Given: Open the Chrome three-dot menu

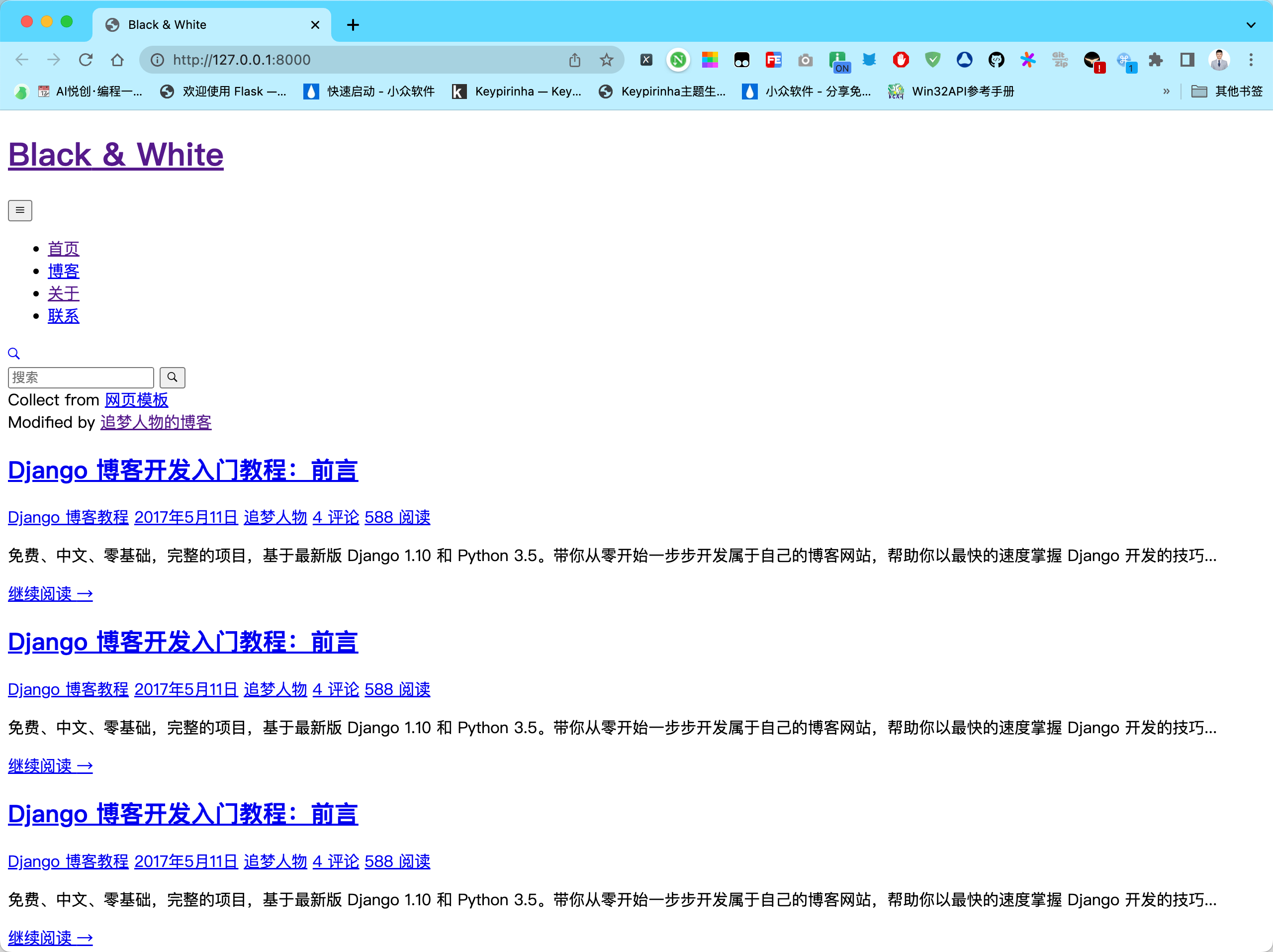Looking at the screenshot, I should (1251, 60).
